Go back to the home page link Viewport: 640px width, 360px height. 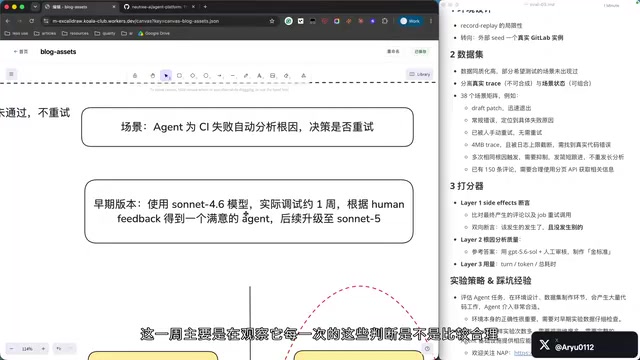21,51
